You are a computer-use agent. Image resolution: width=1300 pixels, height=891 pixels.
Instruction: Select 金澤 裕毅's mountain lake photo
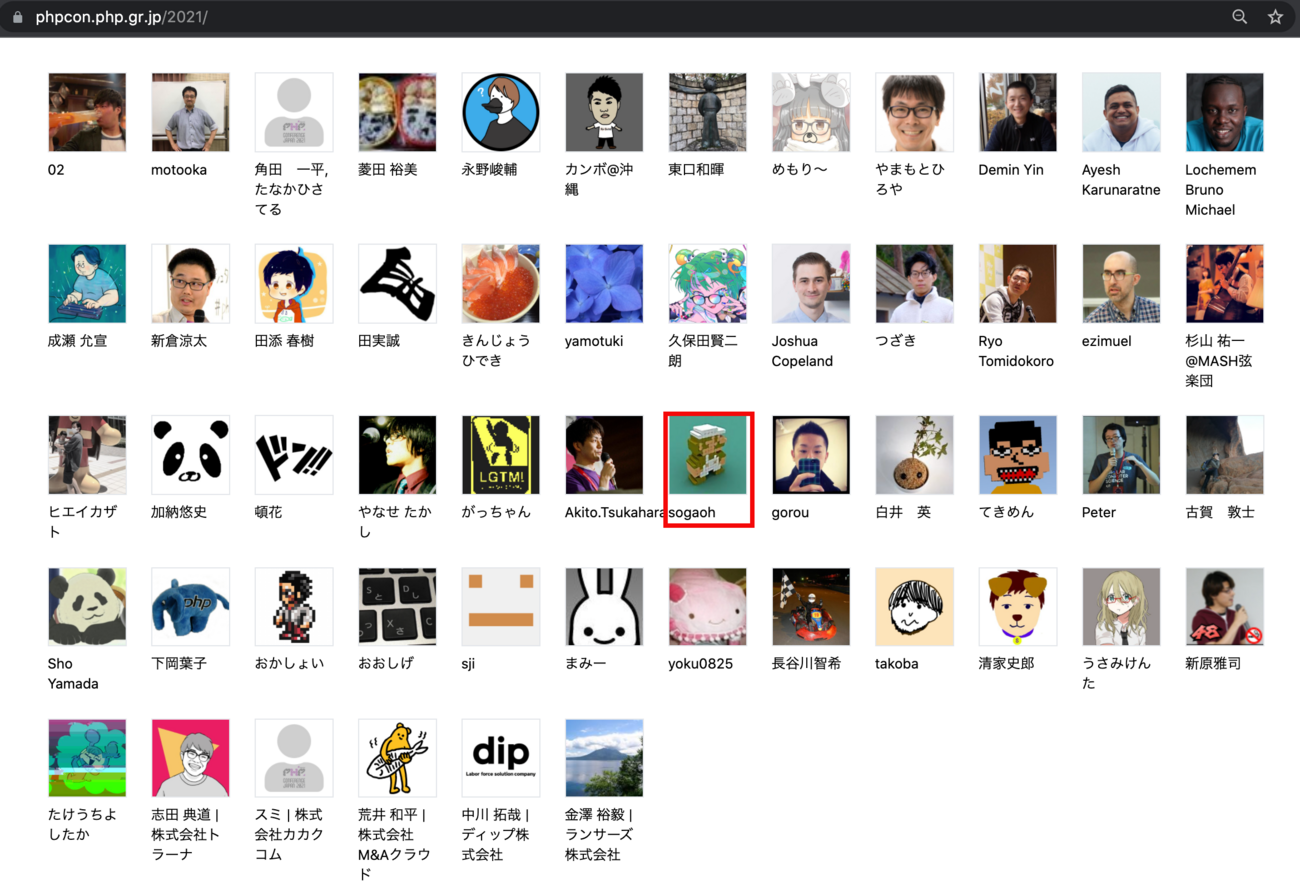coord(604,758)
